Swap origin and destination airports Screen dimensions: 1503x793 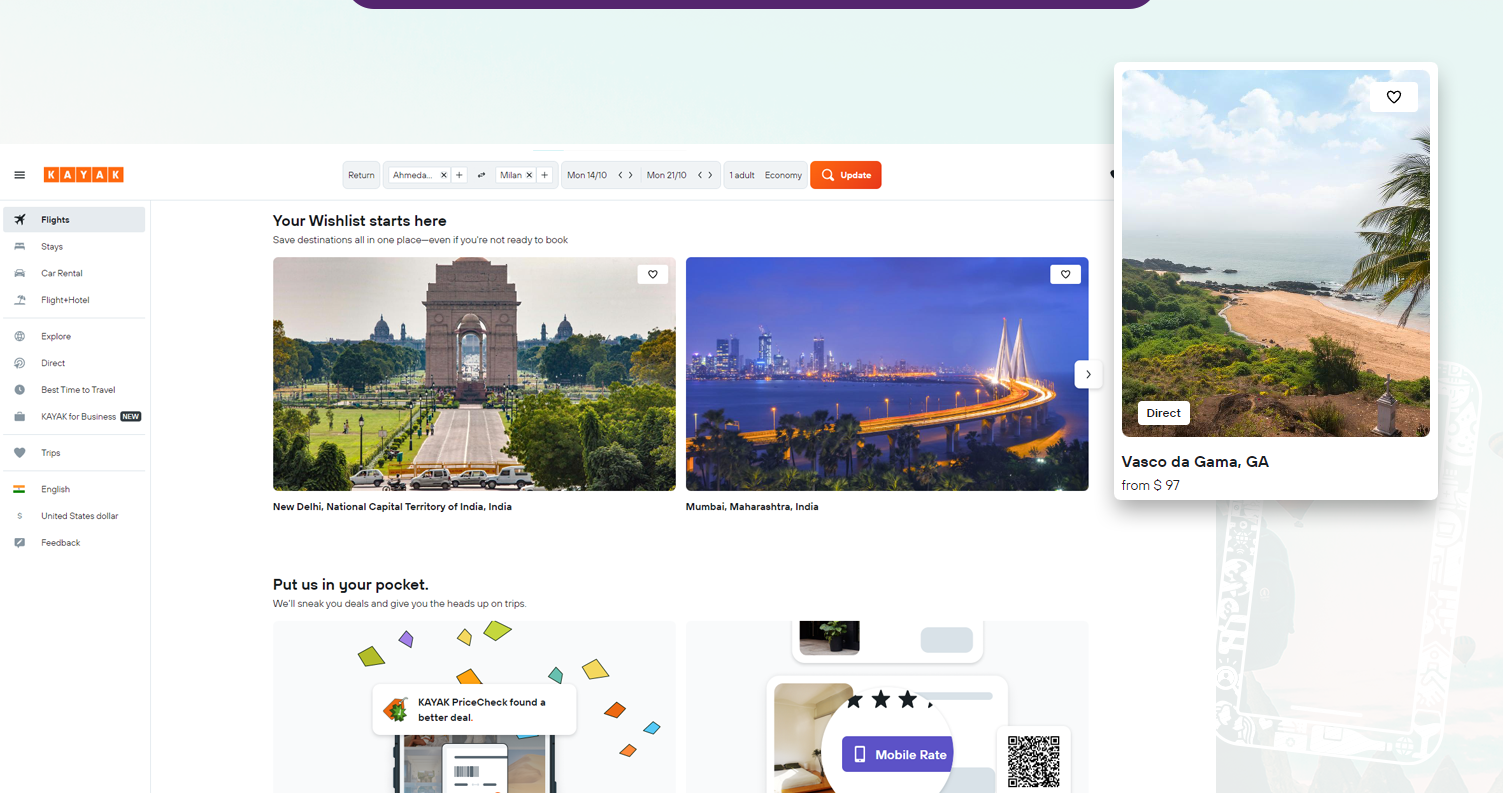coord(481,175)
